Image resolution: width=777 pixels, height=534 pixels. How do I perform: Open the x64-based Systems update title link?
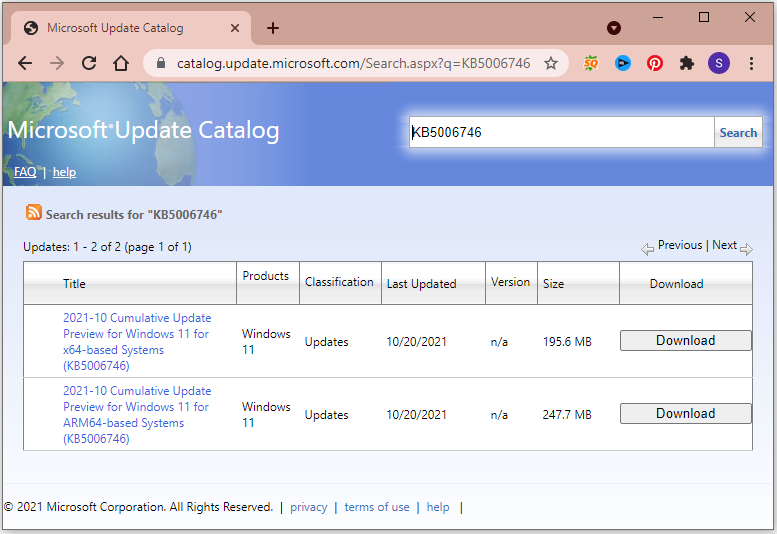point(137,342)
